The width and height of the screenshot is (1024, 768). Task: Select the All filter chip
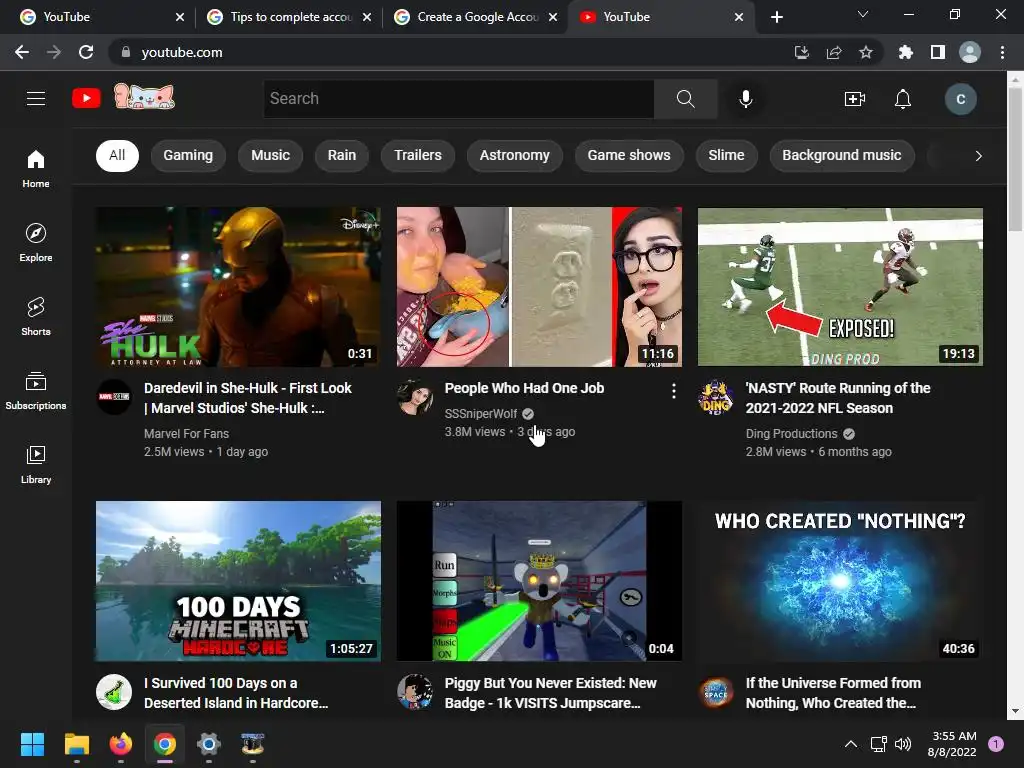click(x=117, y=155)
